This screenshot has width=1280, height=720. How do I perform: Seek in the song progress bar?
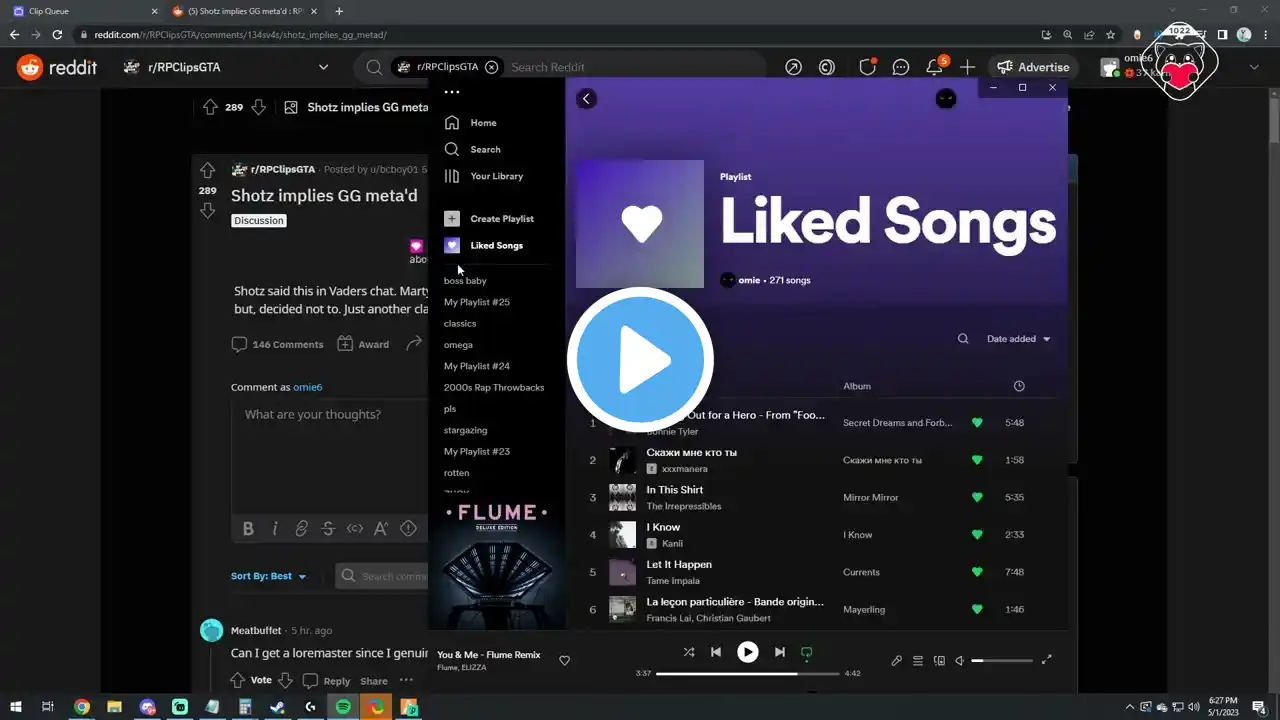[747, 673]
